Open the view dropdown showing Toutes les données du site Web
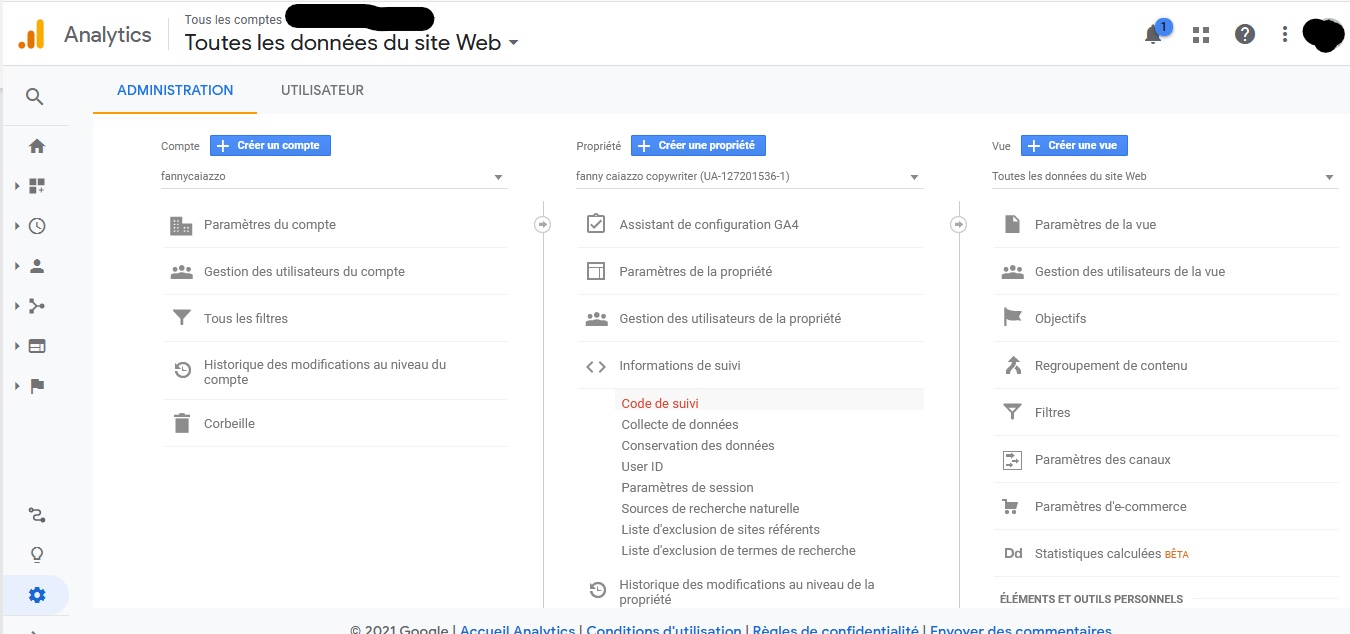This screenshot has height=634, width=1350. 1165,177
